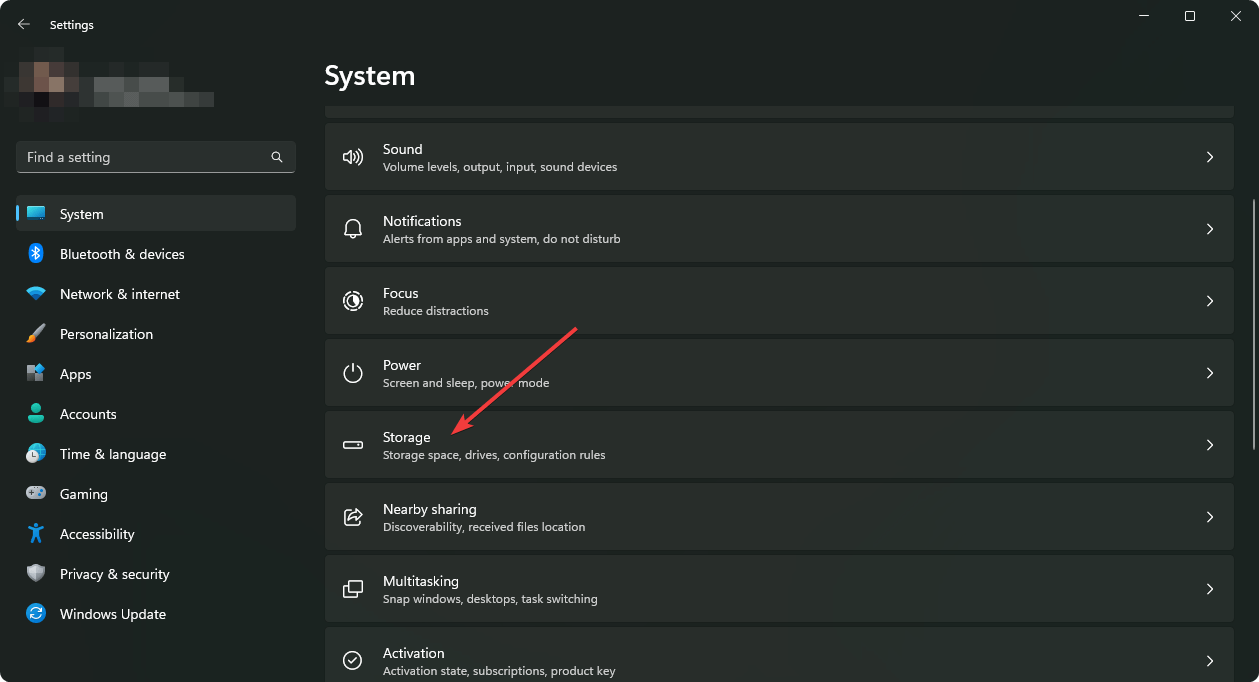Click 'Screen and sleep, power mode' text
Viewport: 1259px width, 682px height.
(x=466, y=383)
